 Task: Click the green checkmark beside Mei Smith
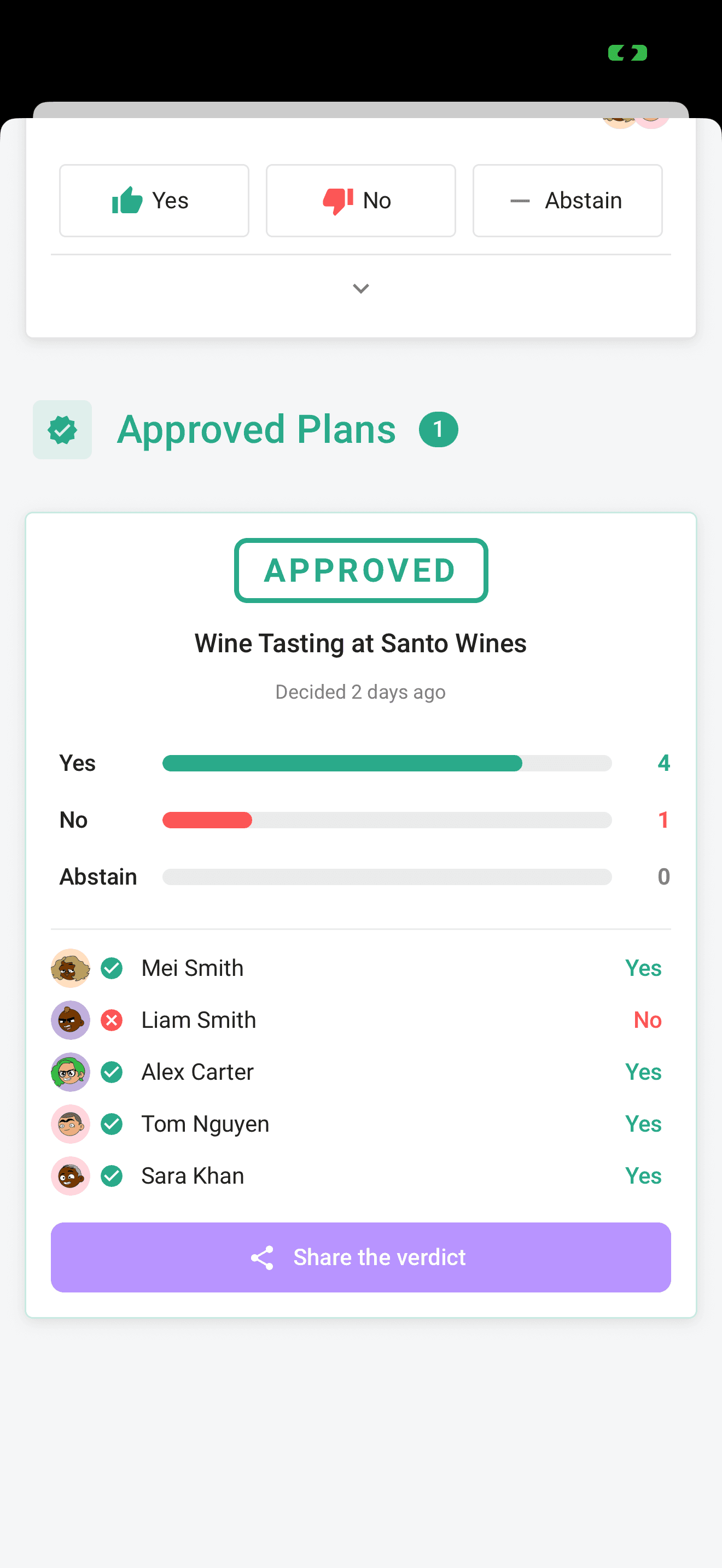click(x=112, y=968)
